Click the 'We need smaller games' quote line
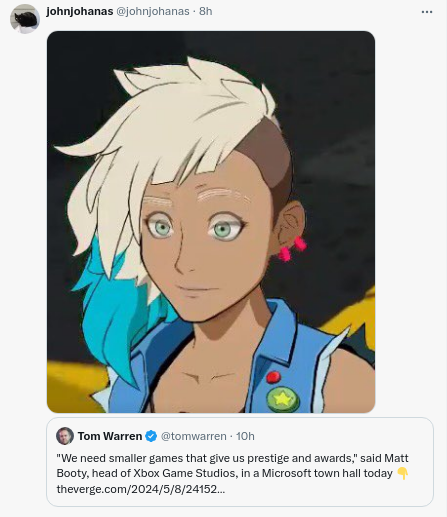This screenshot has width=447, height=517. [232, 458]
